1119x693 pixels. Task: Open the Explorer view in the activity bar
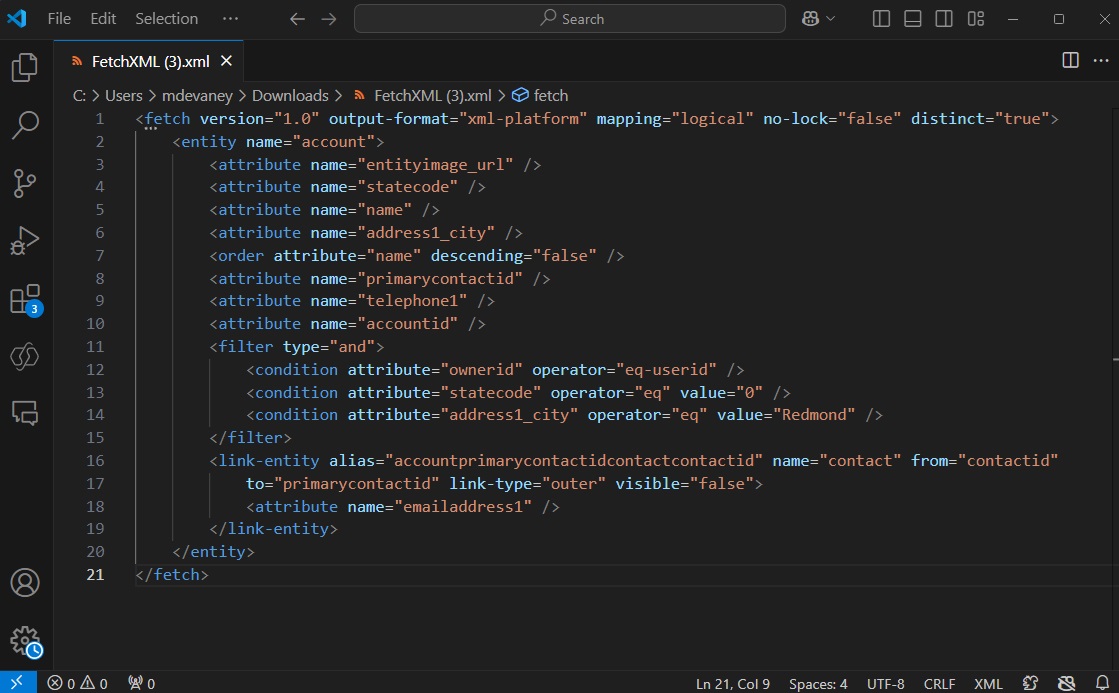click(25, 66)
